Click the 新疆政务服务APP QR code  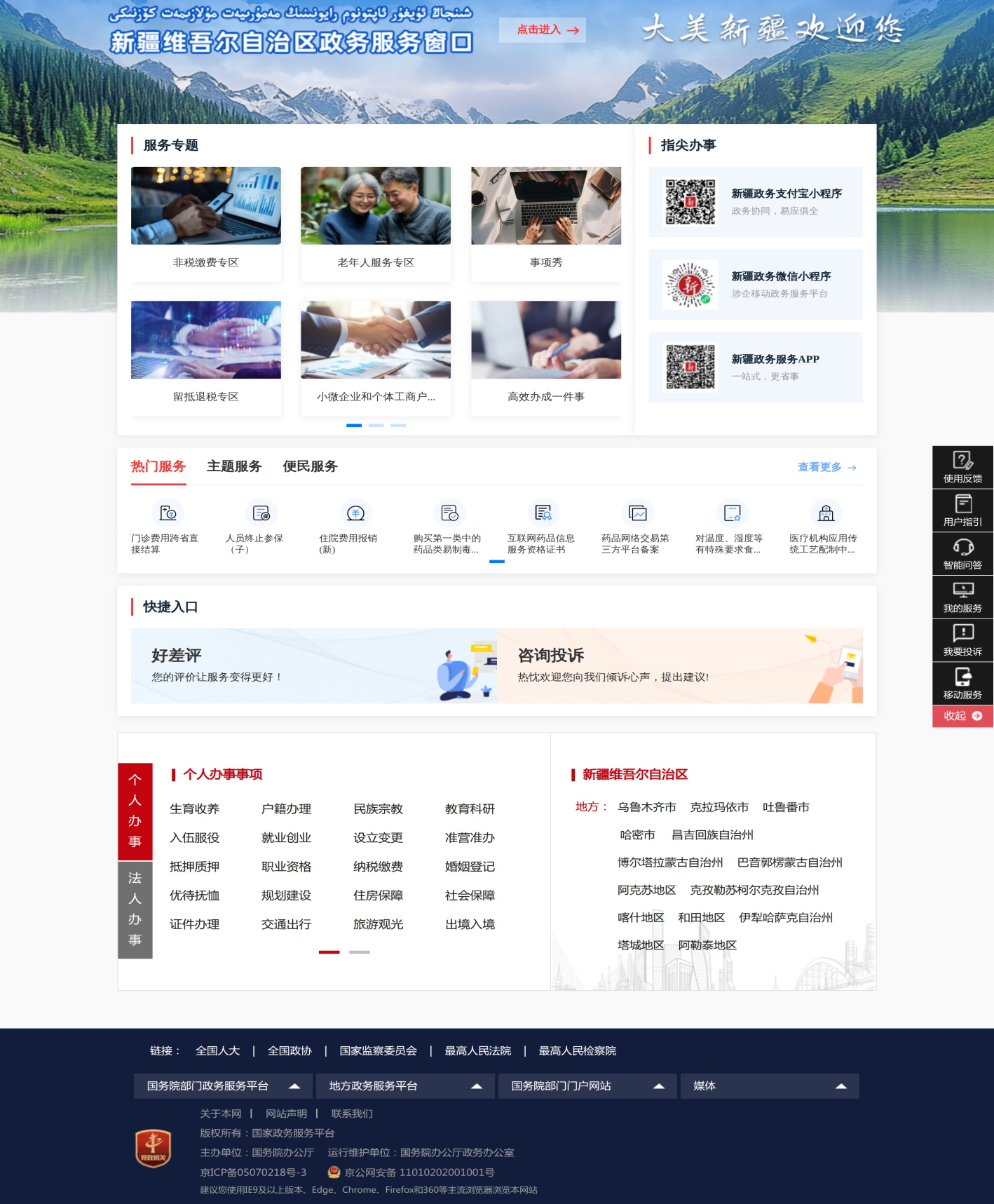coord(690,367)
